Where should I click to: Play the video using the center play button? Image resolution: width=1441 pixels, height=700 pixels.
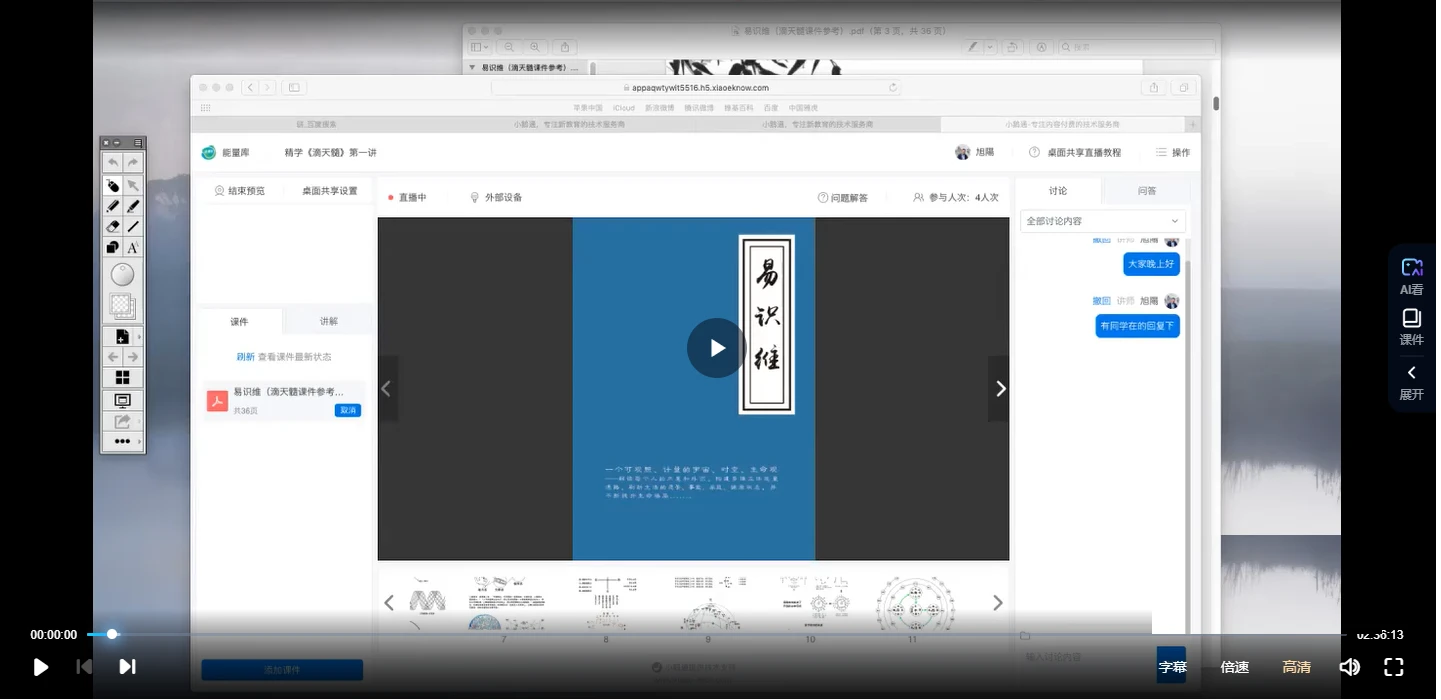(717, 348)
